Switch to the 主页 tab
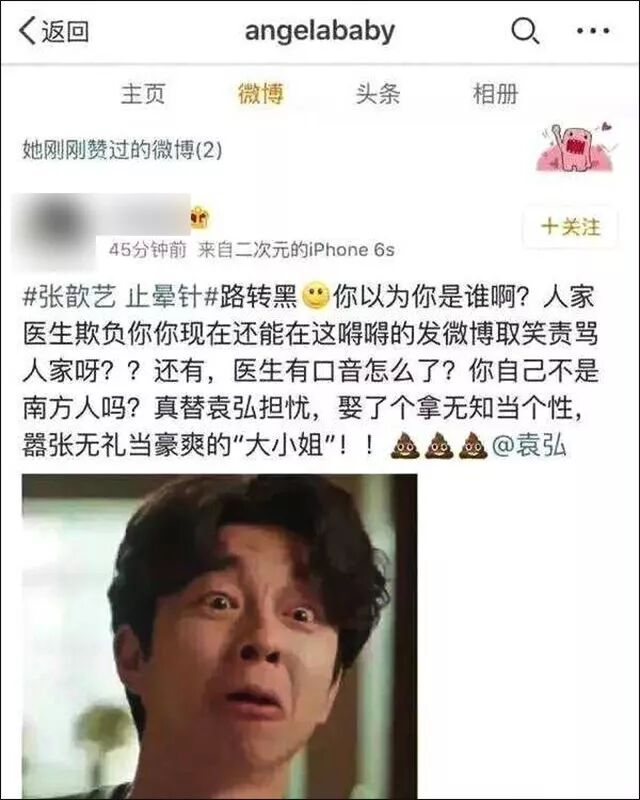The height and width of the screenshot is (800, 640). click(x=143, y=94)
